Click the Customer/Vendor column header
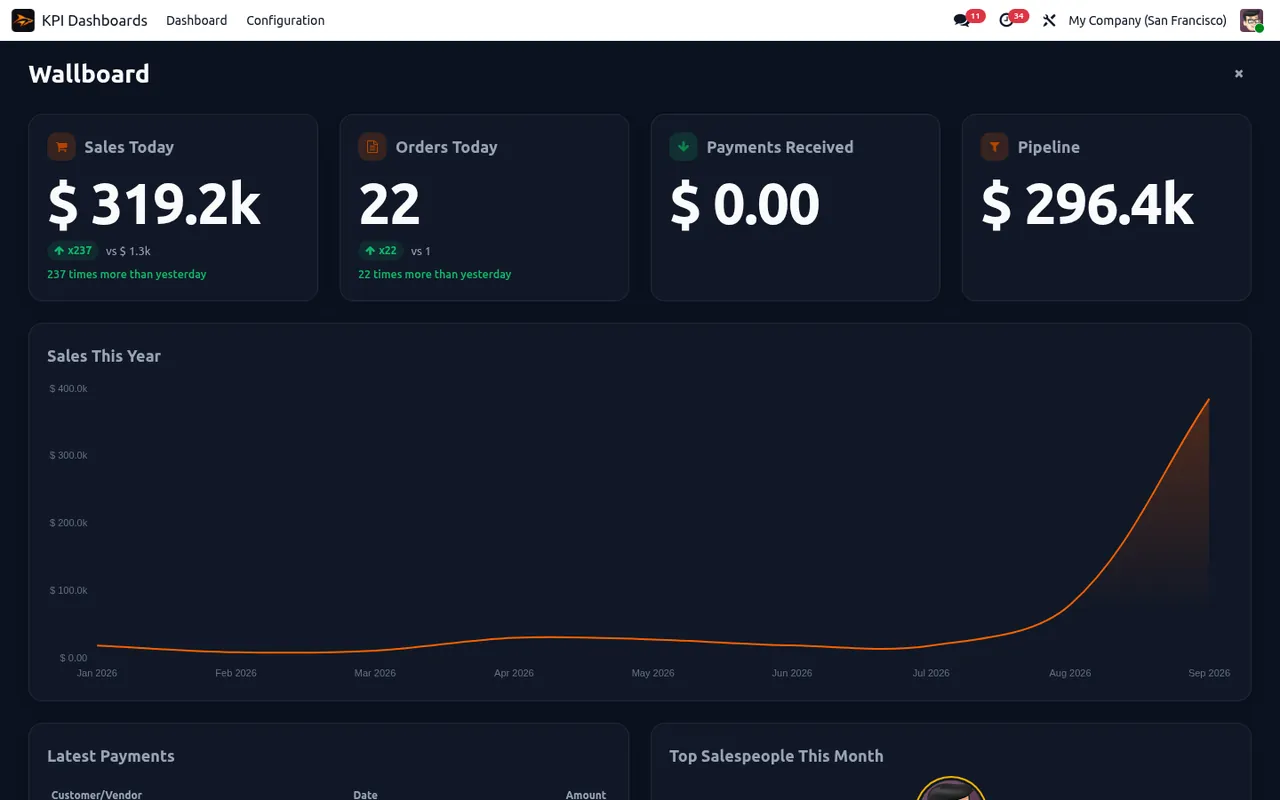Screen dimensions: 1280x800 pyautogui.click(x=97, y=795)
